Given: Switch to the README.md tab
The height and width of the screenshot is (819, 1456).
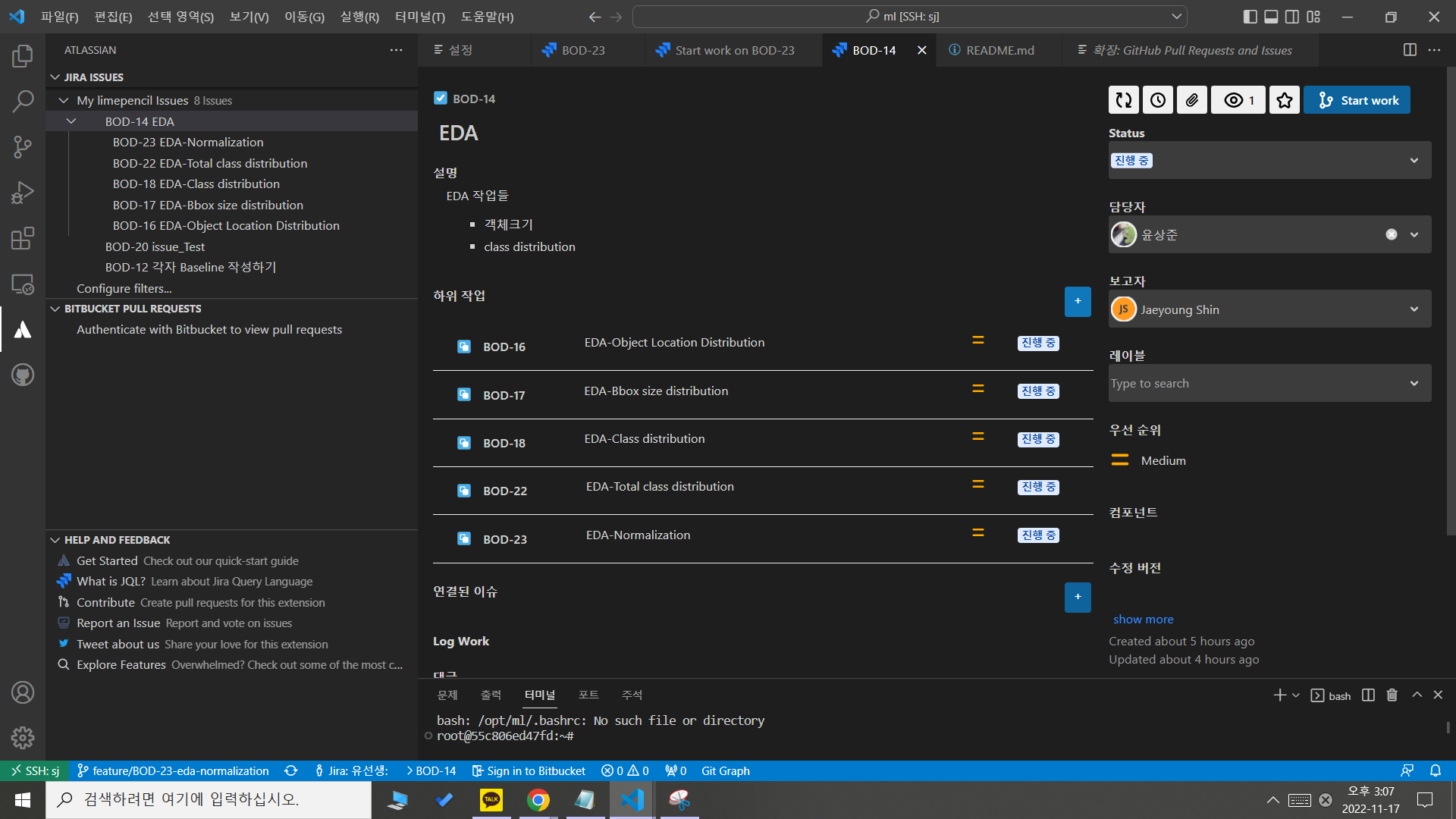Looking at the screenshot, I should pyautogui.click(x=999, y=50).
